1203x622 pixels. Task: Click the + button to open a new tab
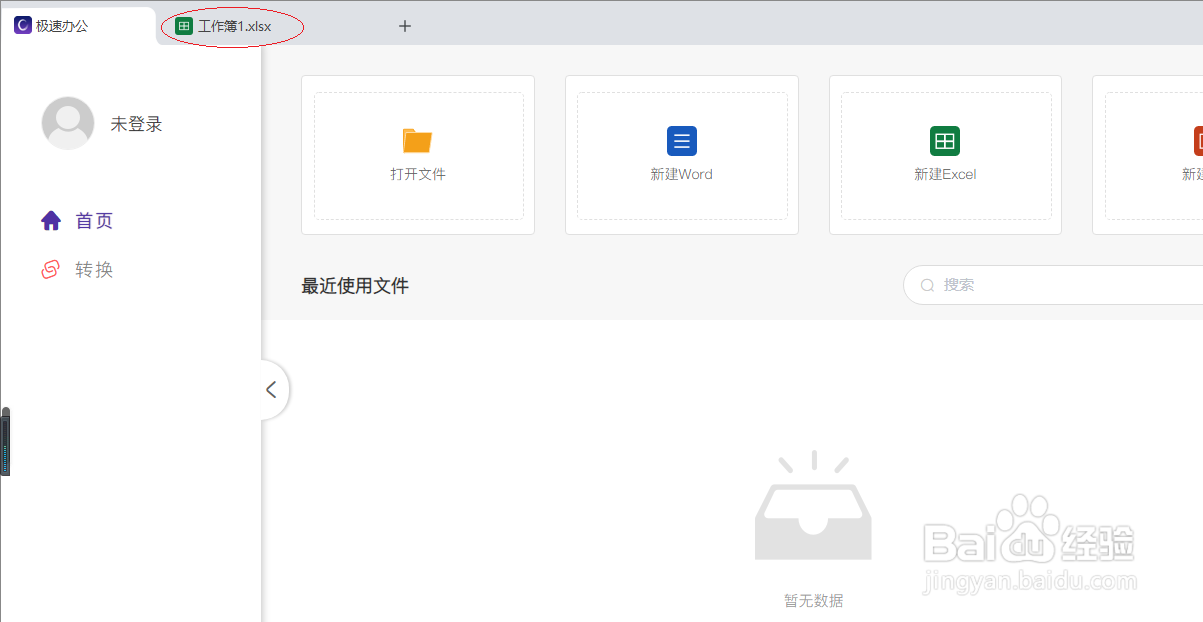point(404,26)
